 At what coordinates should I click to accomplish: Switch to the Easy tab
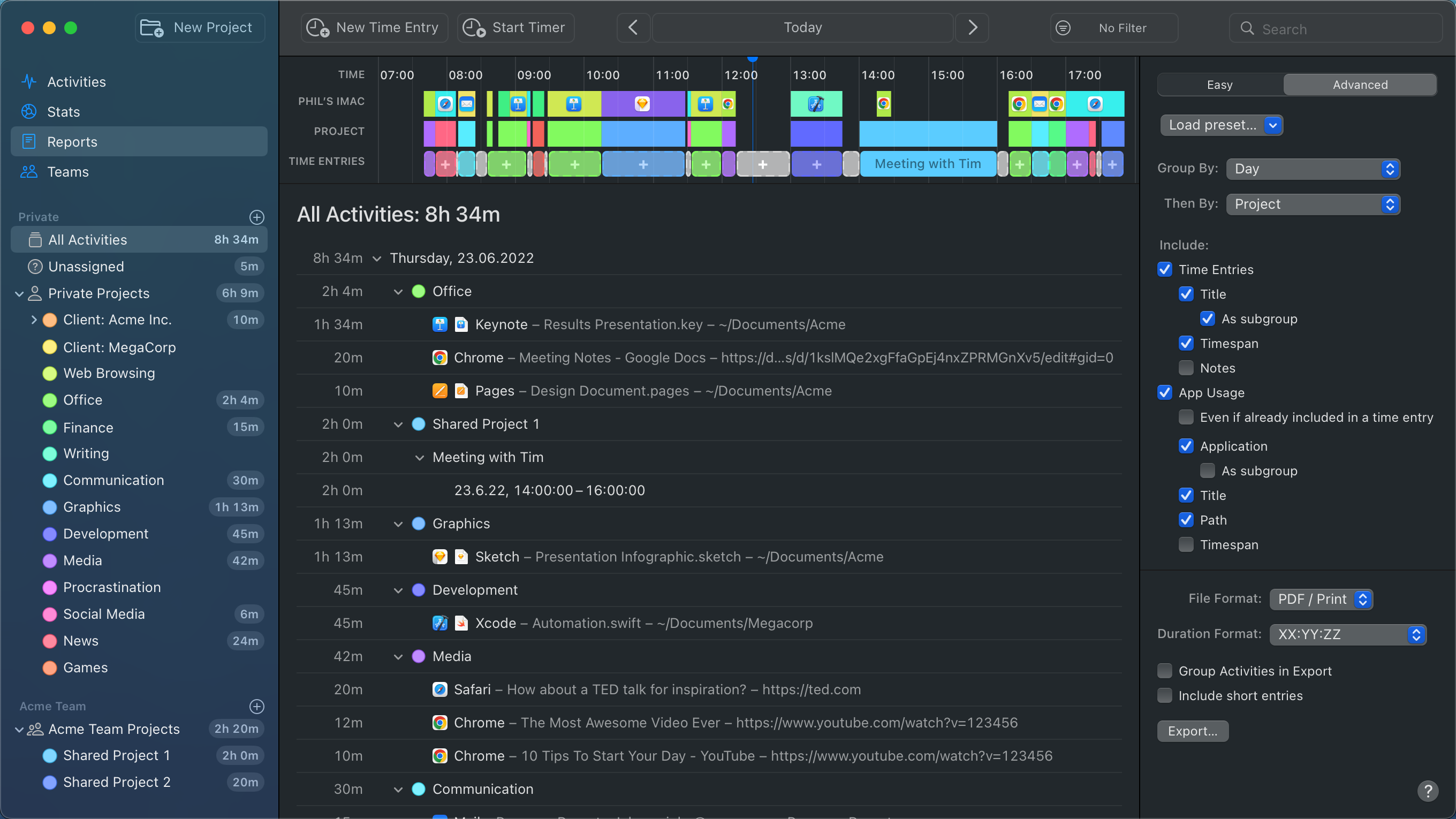1220,85
